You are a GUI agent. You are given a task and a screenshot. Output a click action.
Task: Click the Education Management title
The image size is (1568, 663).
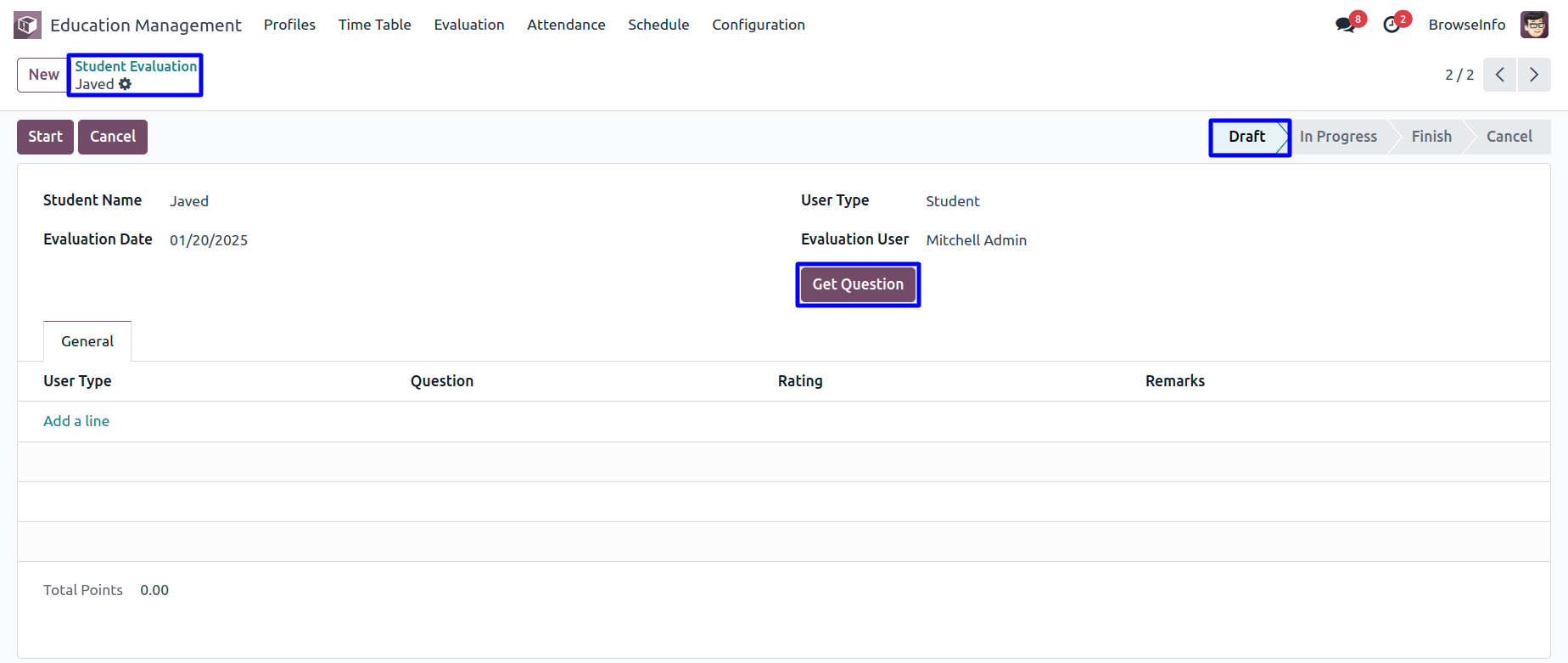(x=146, y=25)
